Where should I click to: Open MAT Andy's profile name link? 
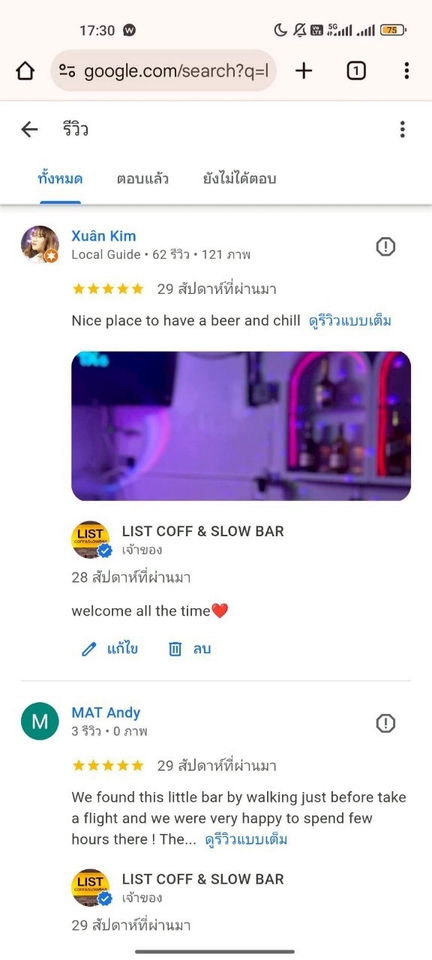tap(106, 713)
